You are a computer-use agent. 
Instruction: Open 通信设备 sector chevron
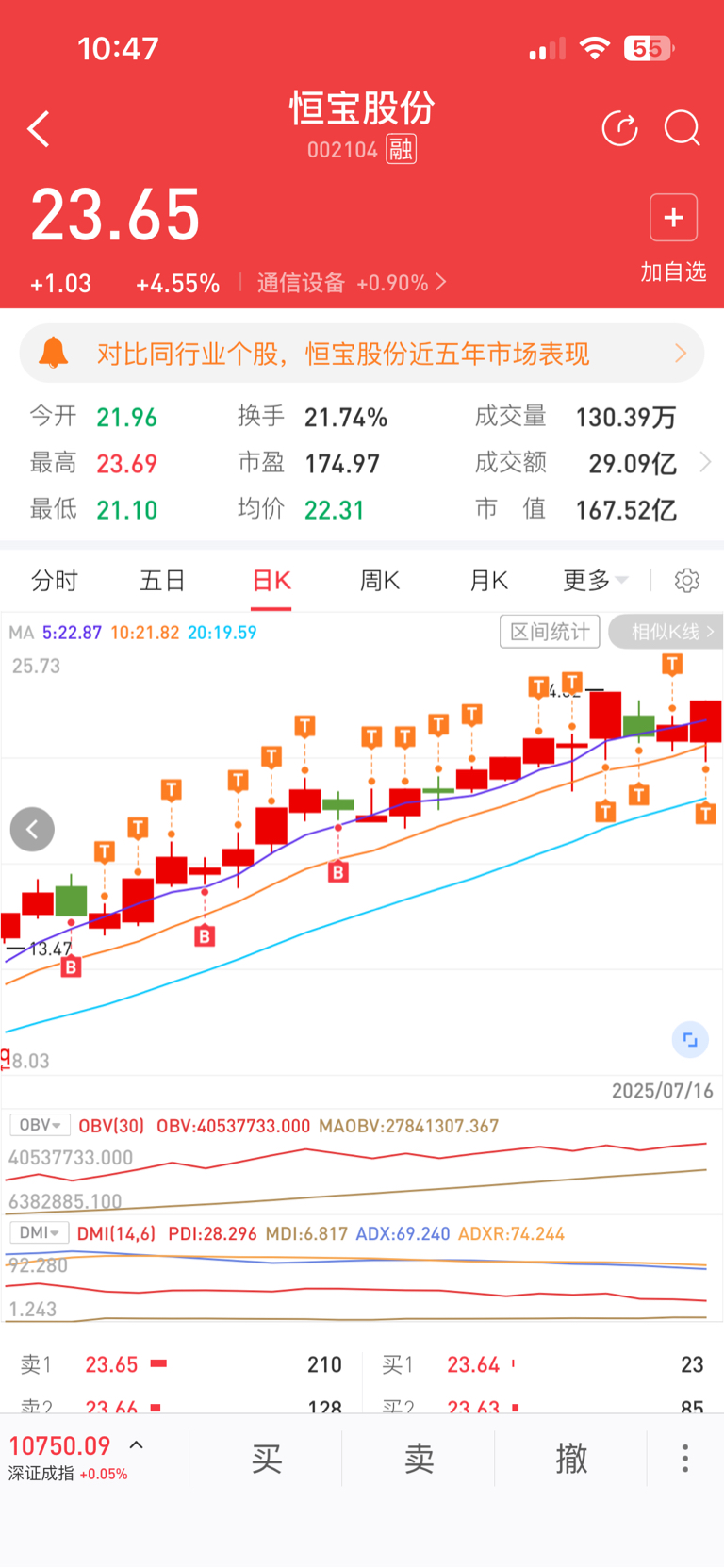[440, 282]
